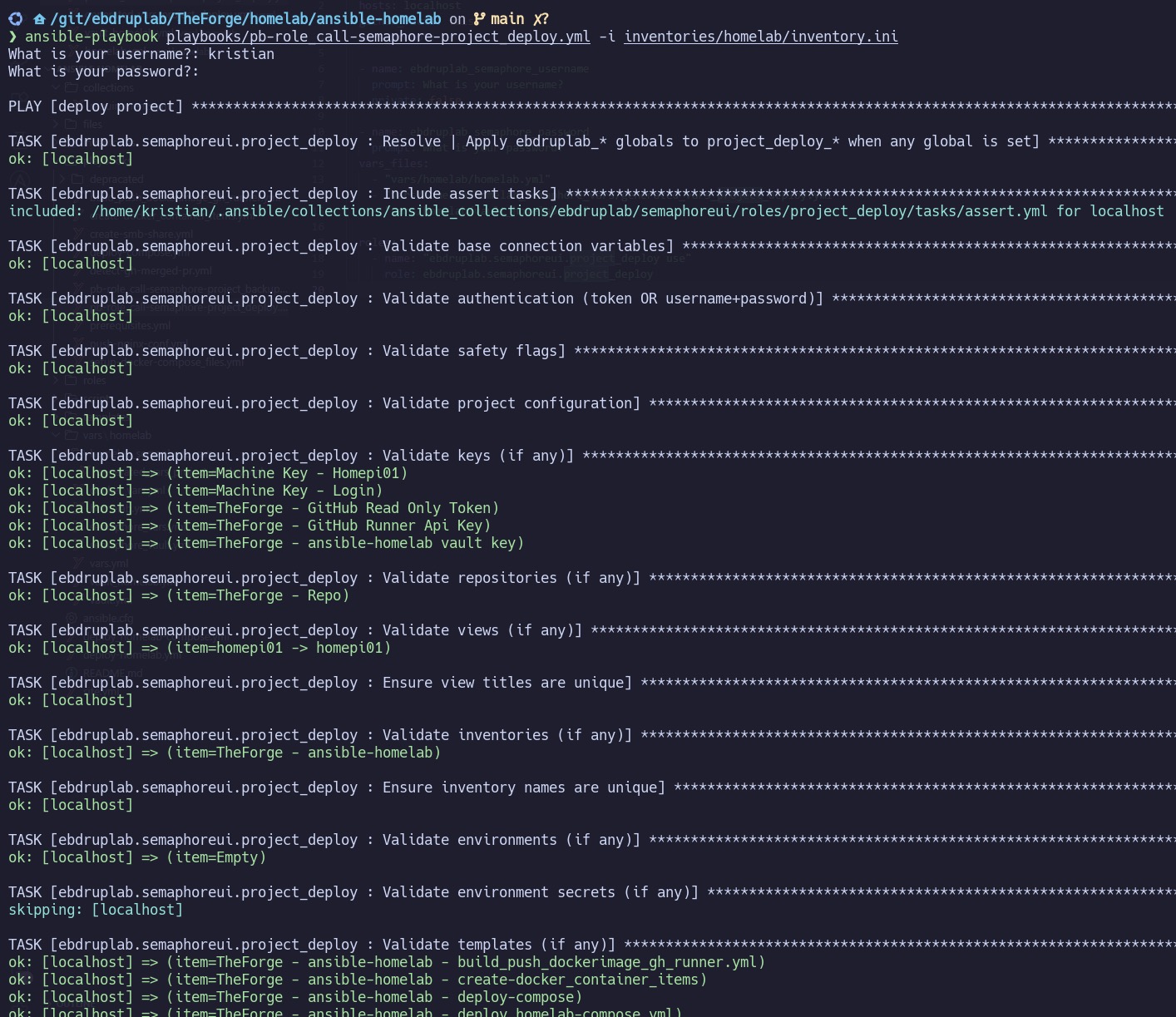Click the 'Validate views (if any)' task line
The height and width of the screenshot is (1017, 1176).
tap(592, 630)
